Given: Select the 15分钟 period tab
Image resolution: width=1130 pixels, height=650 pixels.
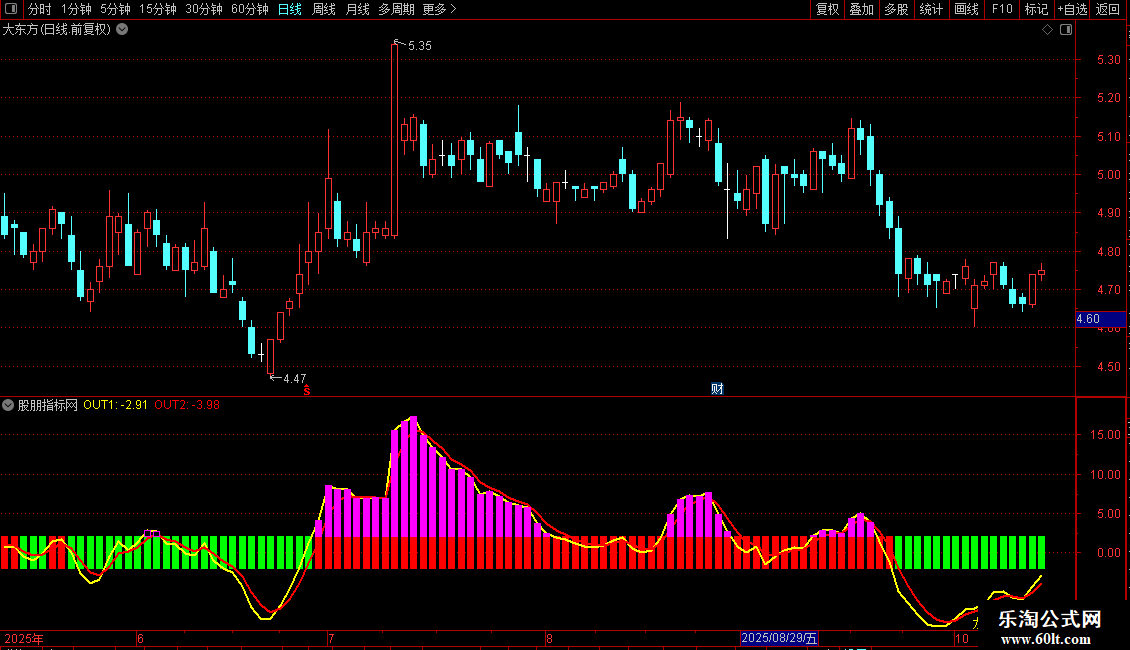Looking at the screenshot, I should pyautogui.click(x=158, y=9).
